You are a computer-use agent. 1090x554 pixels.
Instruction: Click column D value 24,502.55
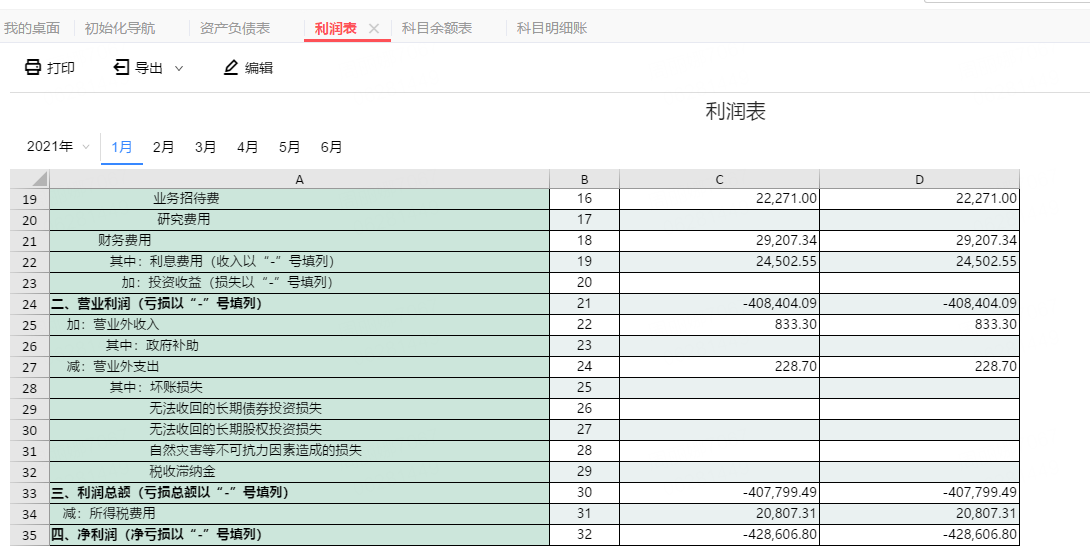point(920,261)
